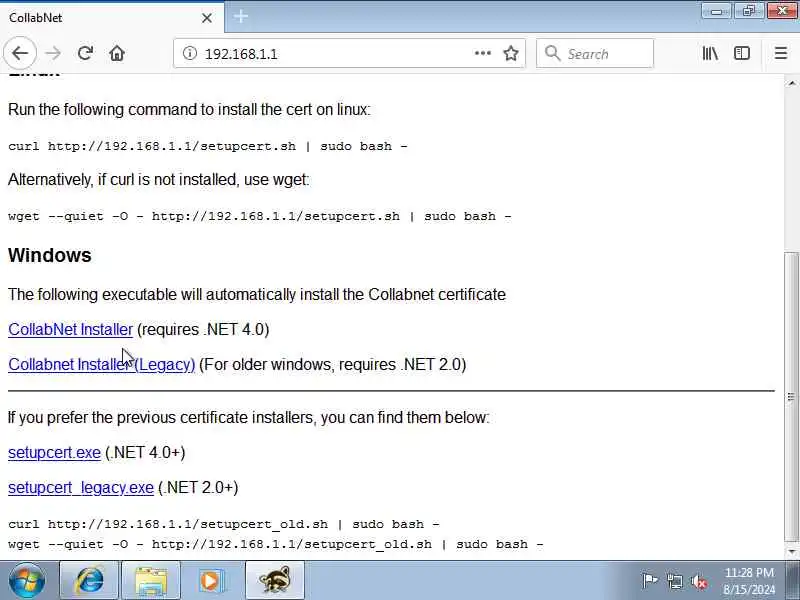Image resolution: width=800 pixels, height=600 pixels.
Task: Click the scrollbar down arrow
Action: (791, 551)
